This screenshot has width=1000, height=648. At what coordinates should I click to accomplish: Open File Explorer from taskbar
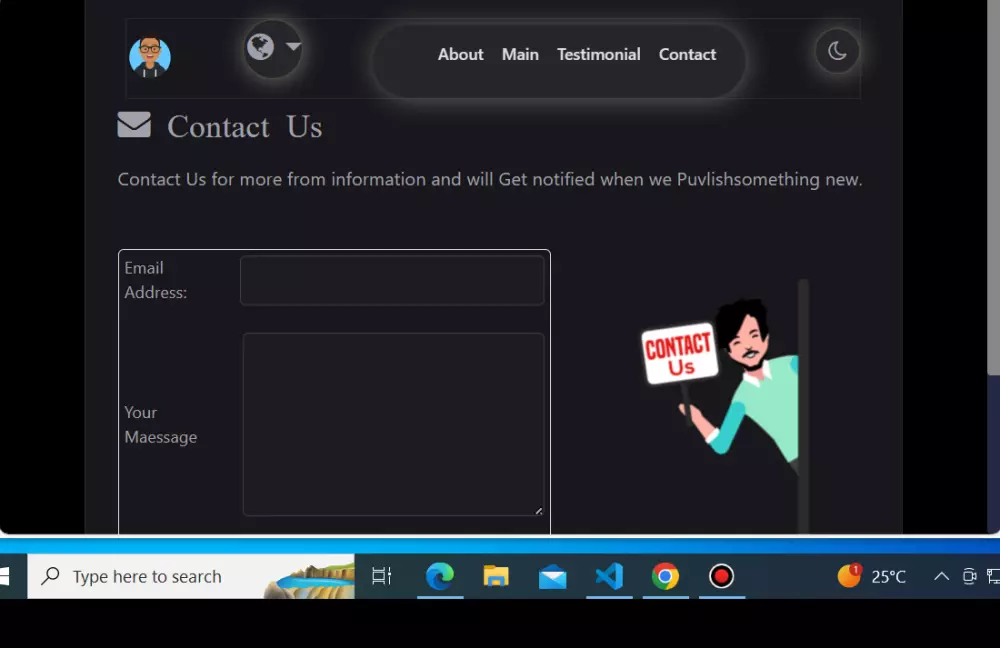pyautogui.click(x=496, y=577)
